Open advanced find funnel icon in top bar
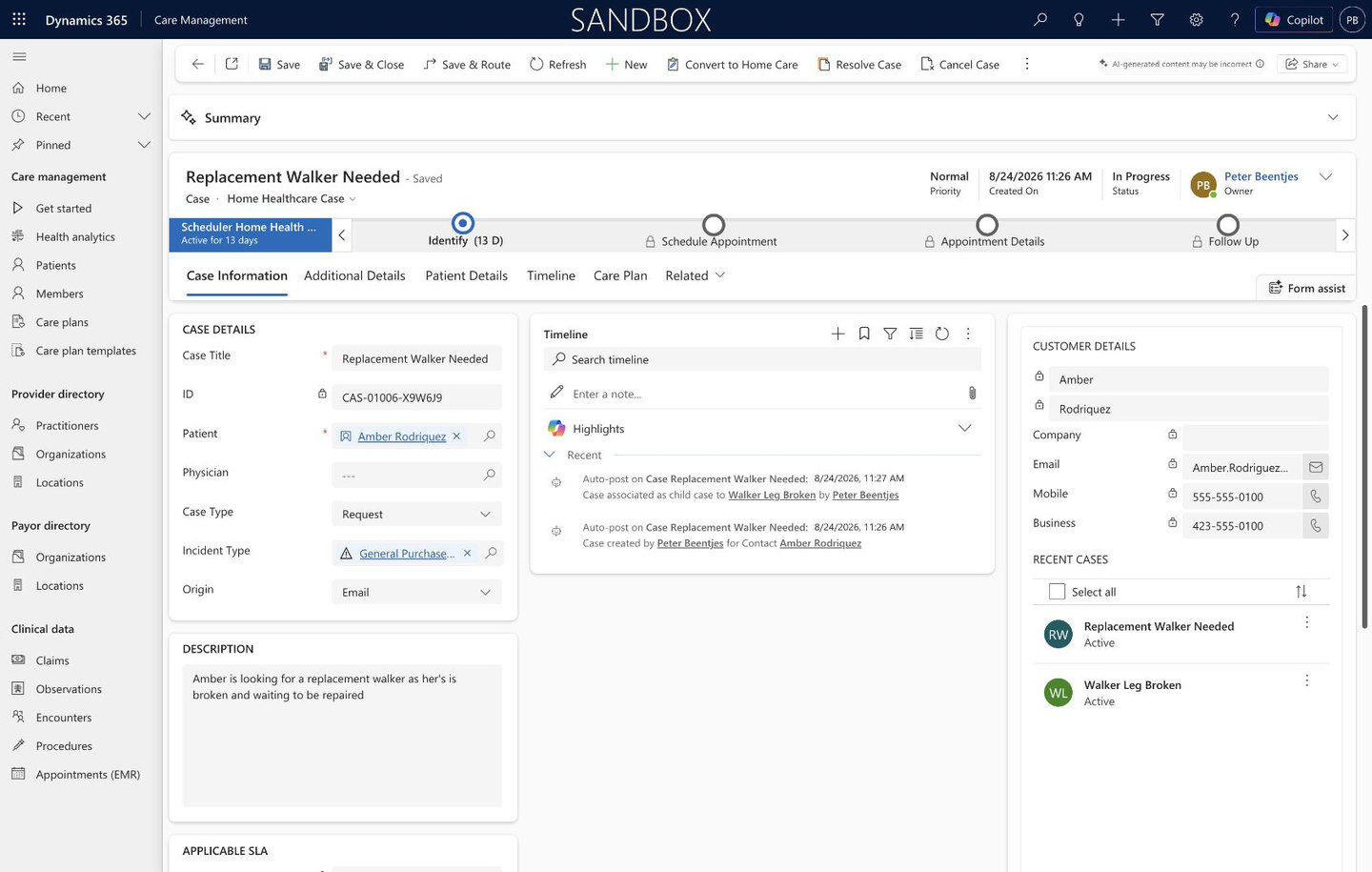 pos(1157,19)
